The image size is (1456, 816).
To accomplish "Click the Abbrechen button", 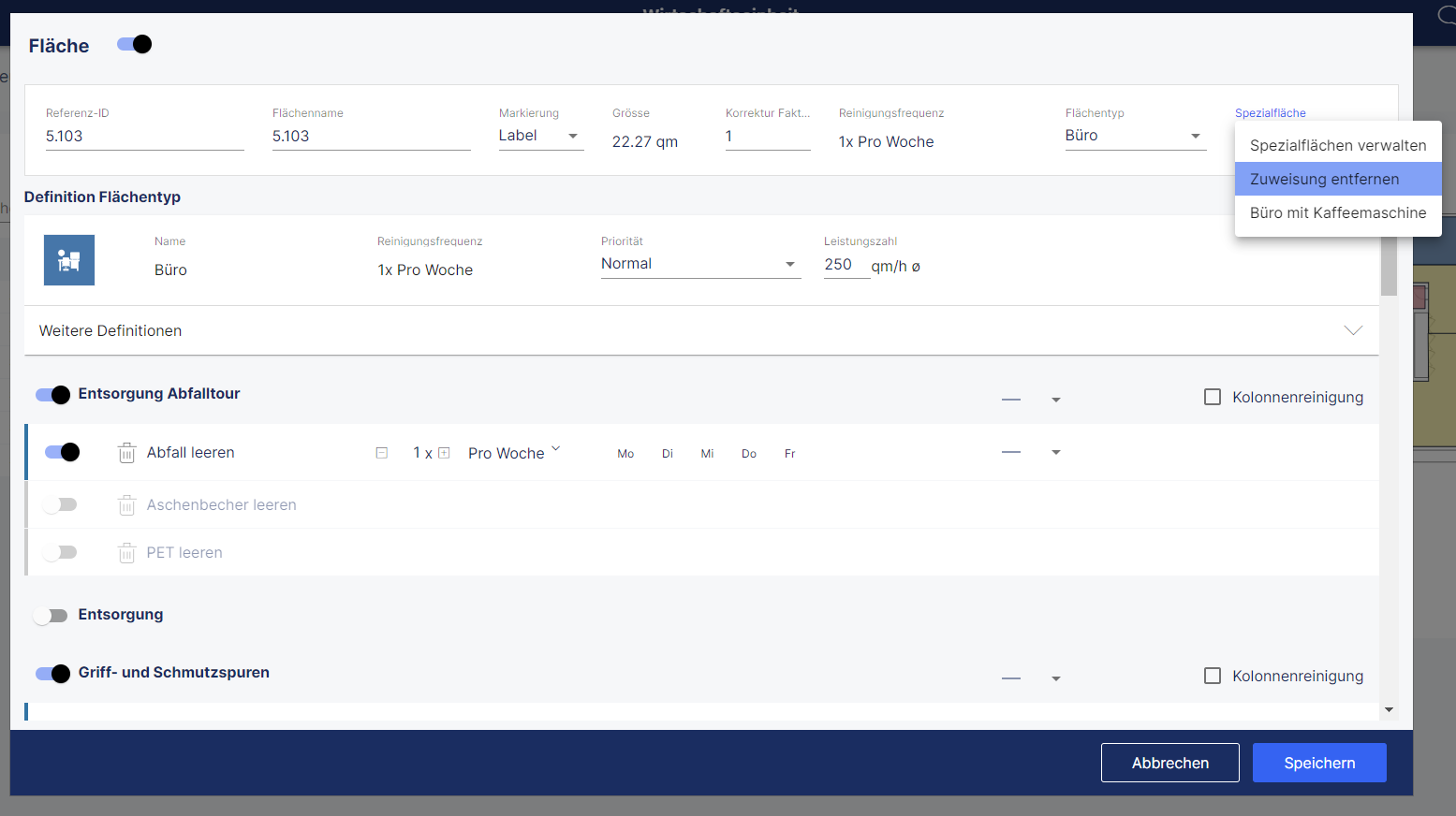I will click(x=1170, y=763).
